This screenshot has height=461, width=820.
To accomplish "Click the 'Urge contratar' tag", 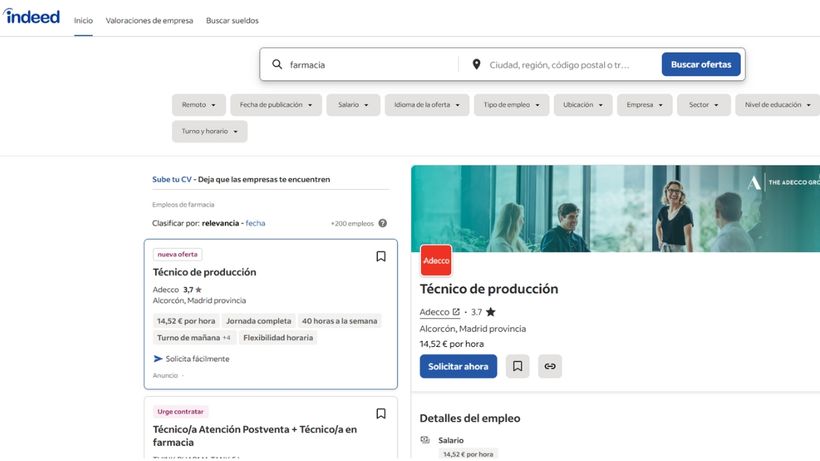I will tap(180, 411).
